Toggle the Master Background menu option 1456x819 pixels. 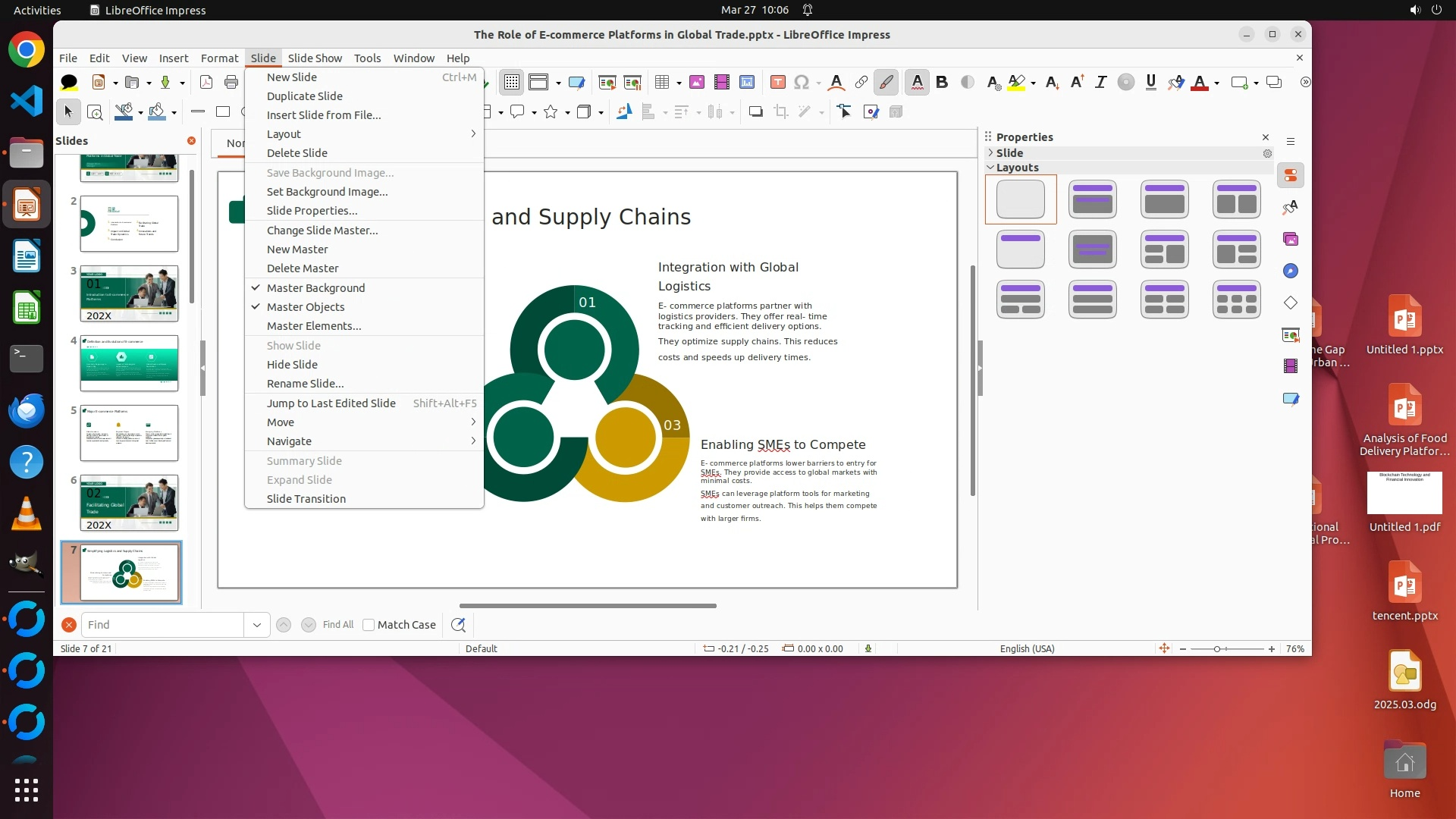315,288
